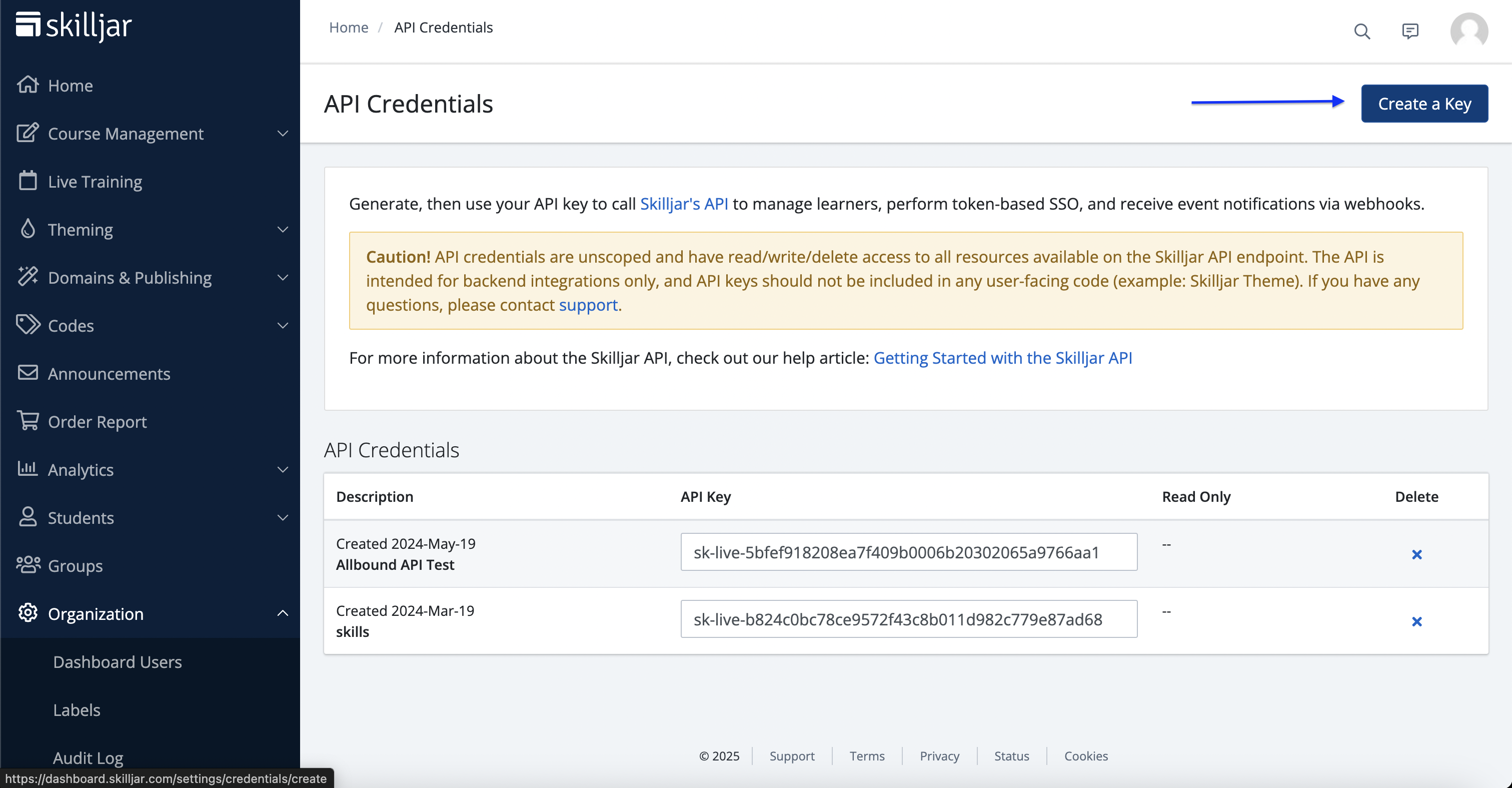Click the API Credentials breadcrumb text
Screen dimensions: 1512x788
click(443, 28)
